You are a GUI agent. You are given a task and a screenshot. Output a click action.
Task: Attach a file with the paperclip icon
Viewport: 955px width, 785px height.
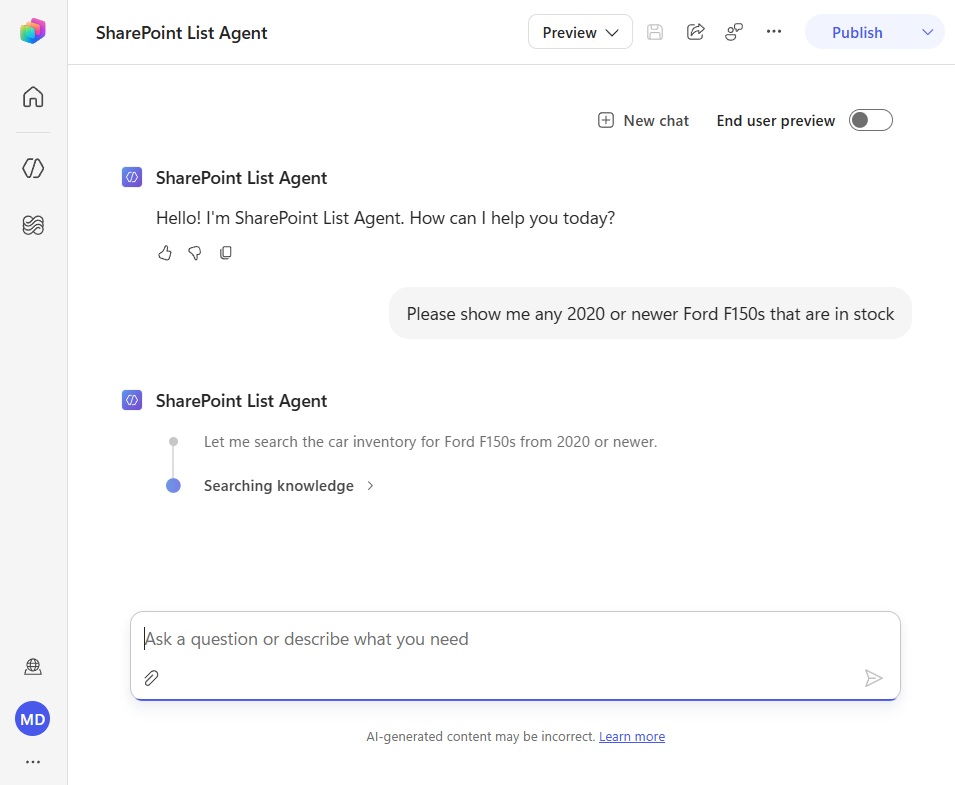coord(151,678)
